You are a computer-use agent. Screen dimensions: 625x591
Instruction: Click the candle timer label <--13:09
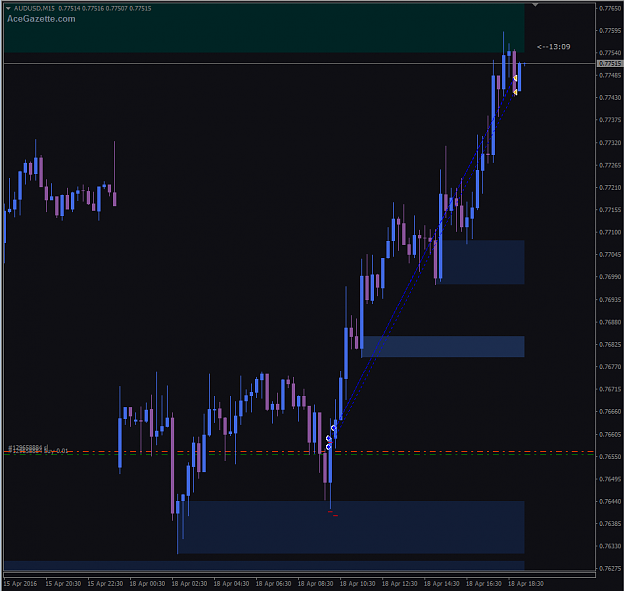pos(554,47)
